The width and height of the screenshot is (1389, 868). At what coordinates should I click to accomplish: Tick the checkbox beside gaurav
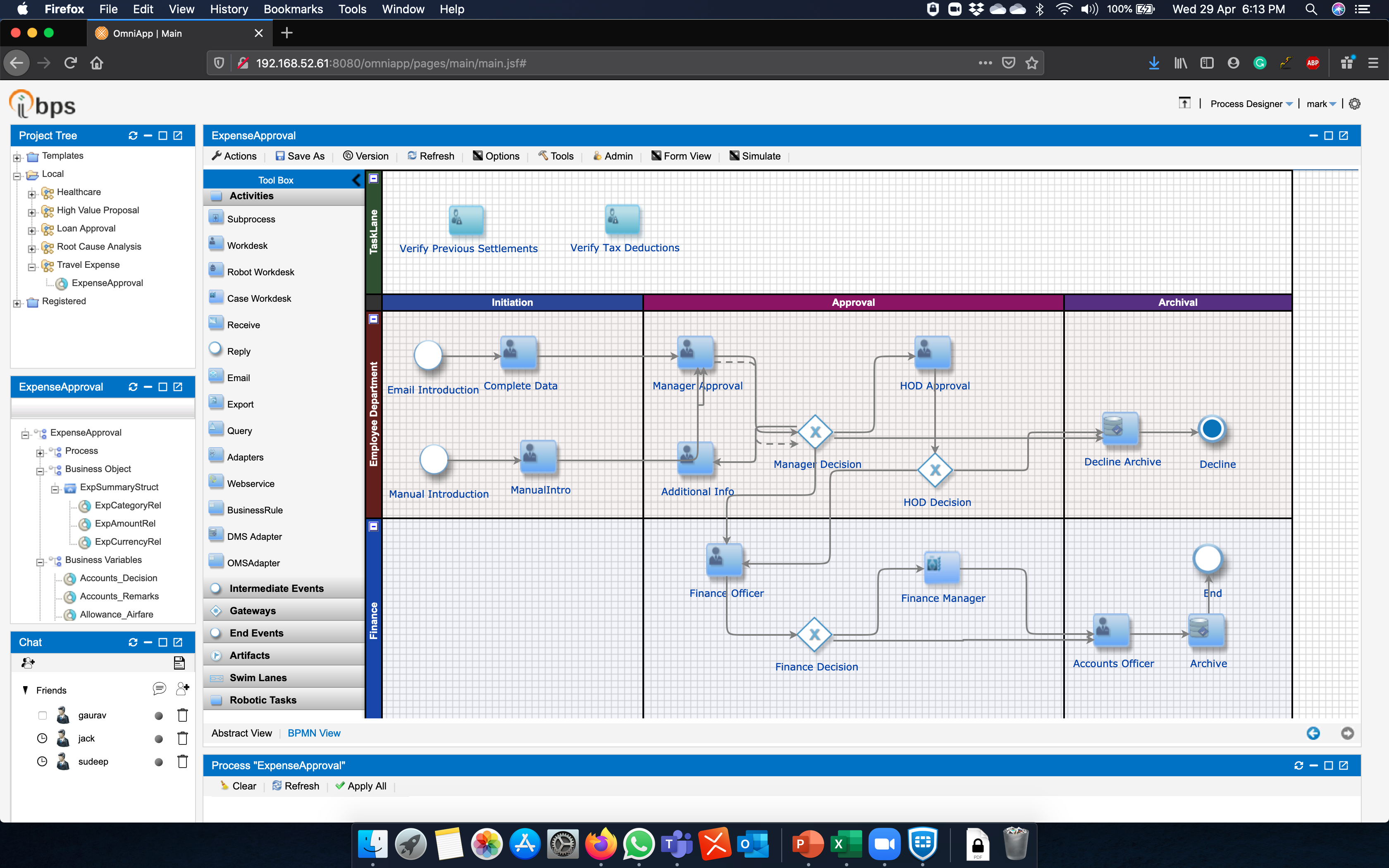(43, 715)
